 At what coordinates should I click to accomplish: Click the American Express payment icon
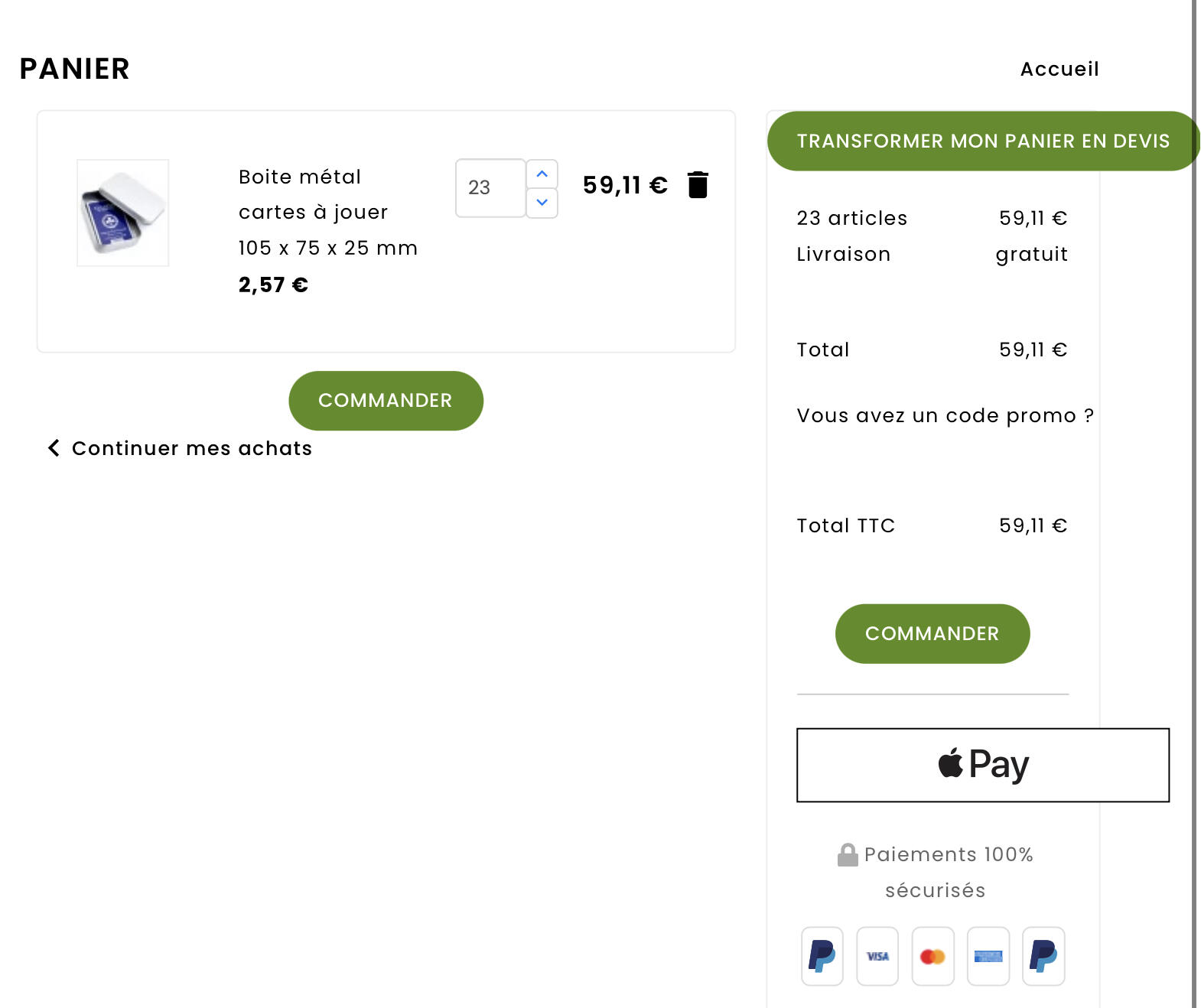(x=988, y=956)
